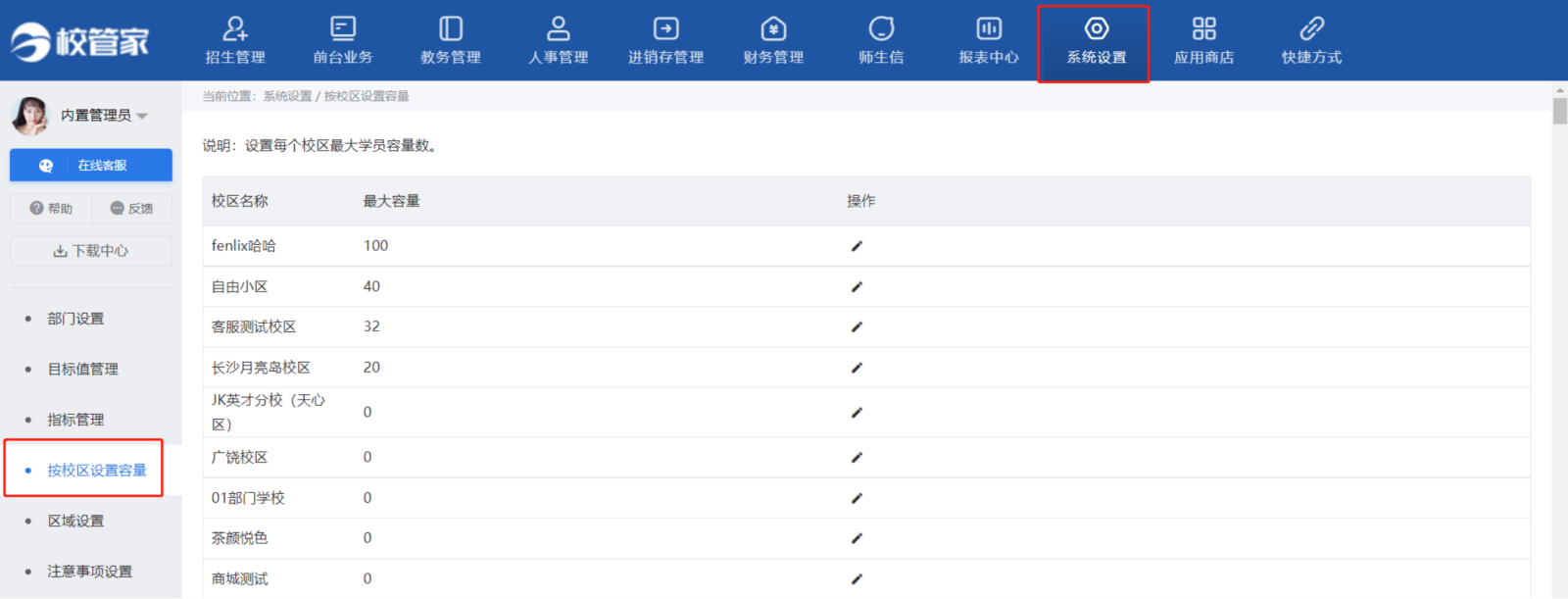Open 进销存管理 module
Viewport: 1568px width, 599px height.
[x=666, y=41]
